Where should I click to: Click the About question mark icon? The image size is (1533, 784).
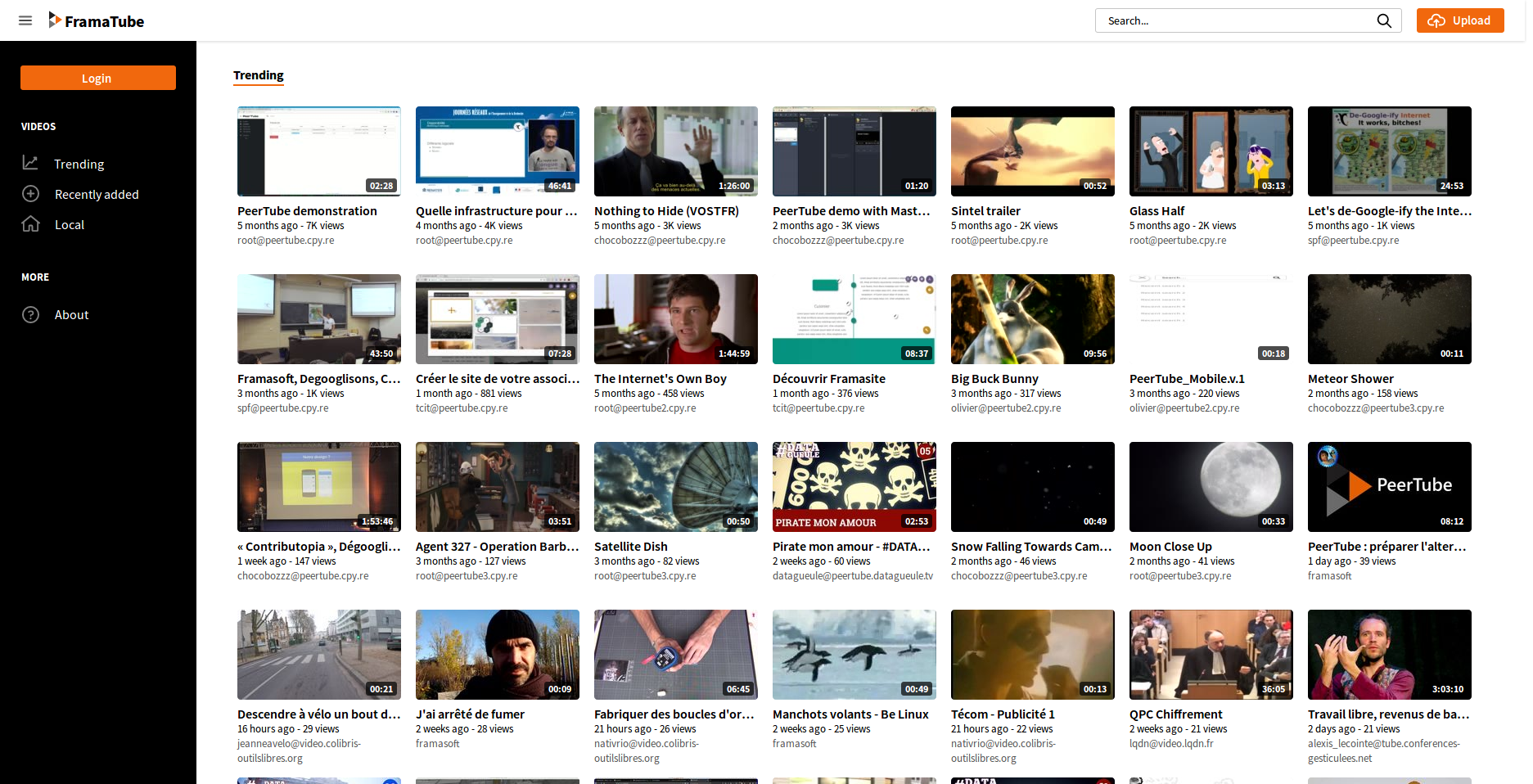click(30, 314)
